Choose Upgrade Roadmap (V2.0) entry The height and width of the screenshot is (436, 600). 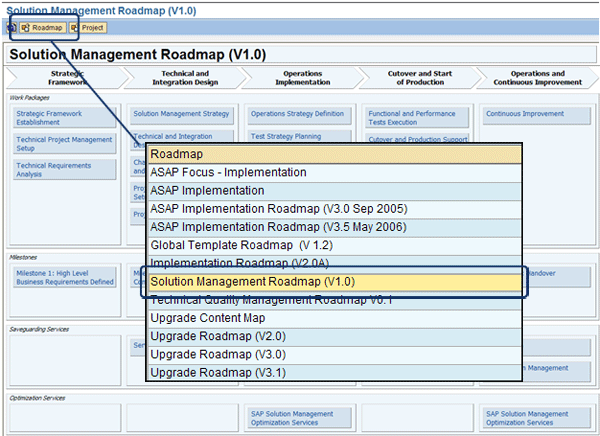click(x=335, y=336)
